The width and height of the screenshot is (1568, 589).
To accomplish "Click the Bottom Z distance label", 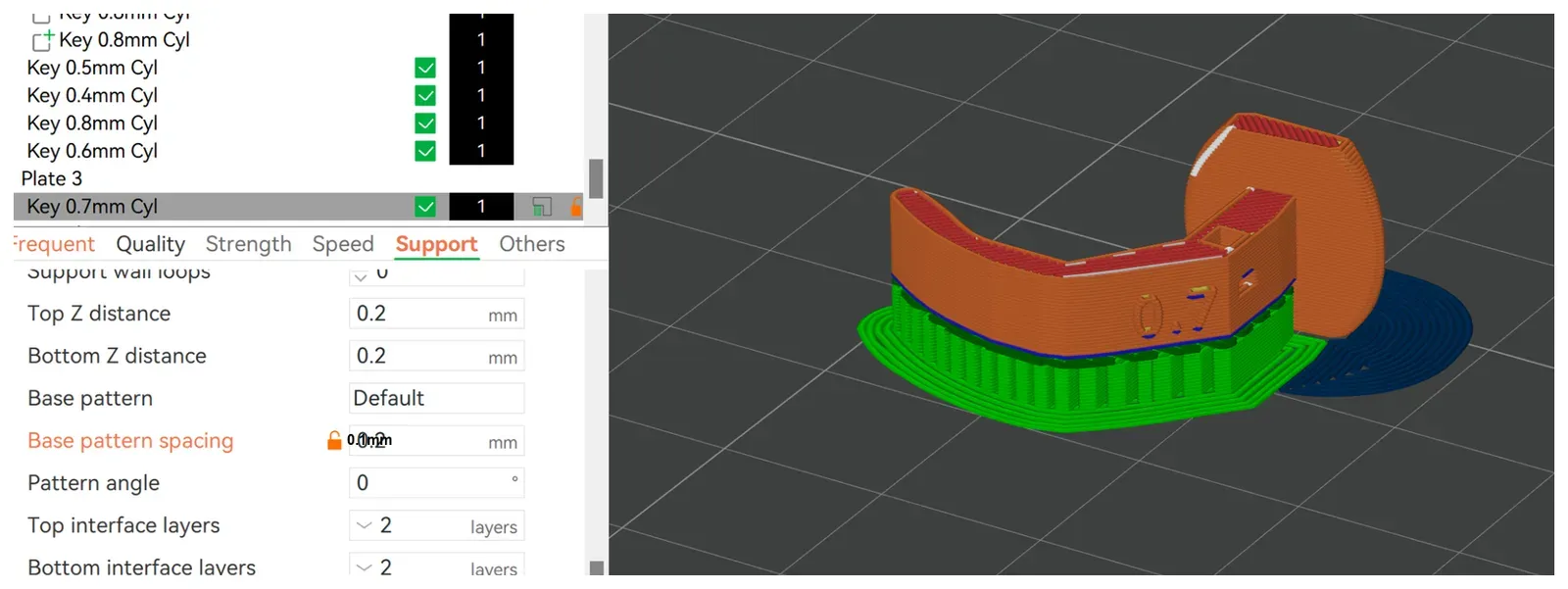I will tap(117, 356).
